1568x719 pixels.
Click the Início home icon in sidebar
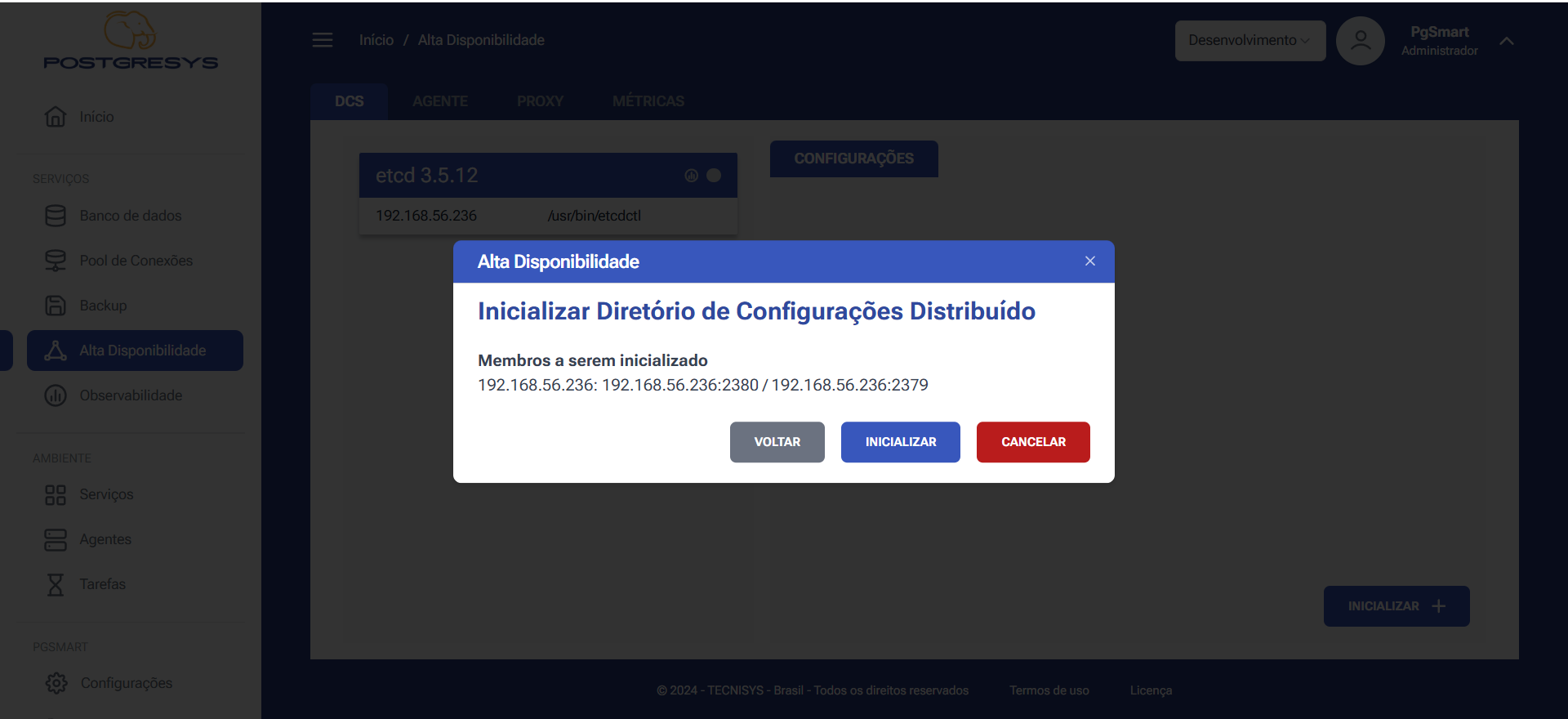click(x=56, y=117)
